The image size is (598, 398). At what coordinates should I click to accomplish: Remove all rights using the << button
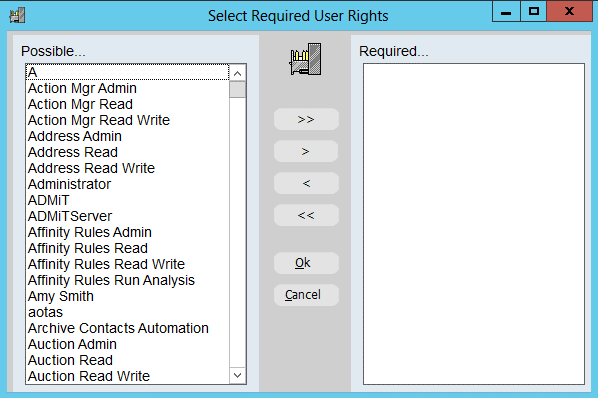[306, 215]
